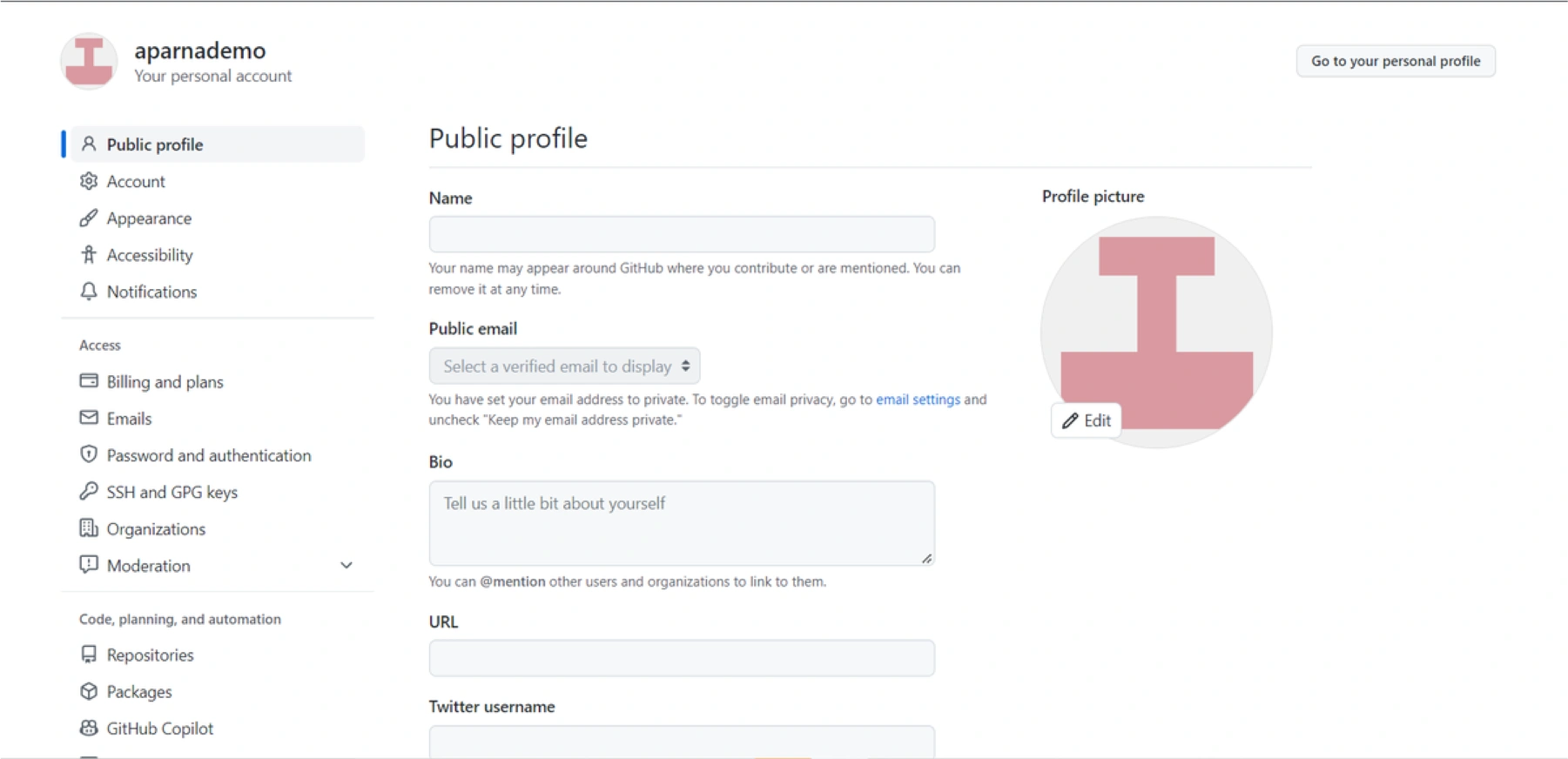Click Go to your personal profile
This screenshot has height=759, width=1568.
tap(1395, 61)
